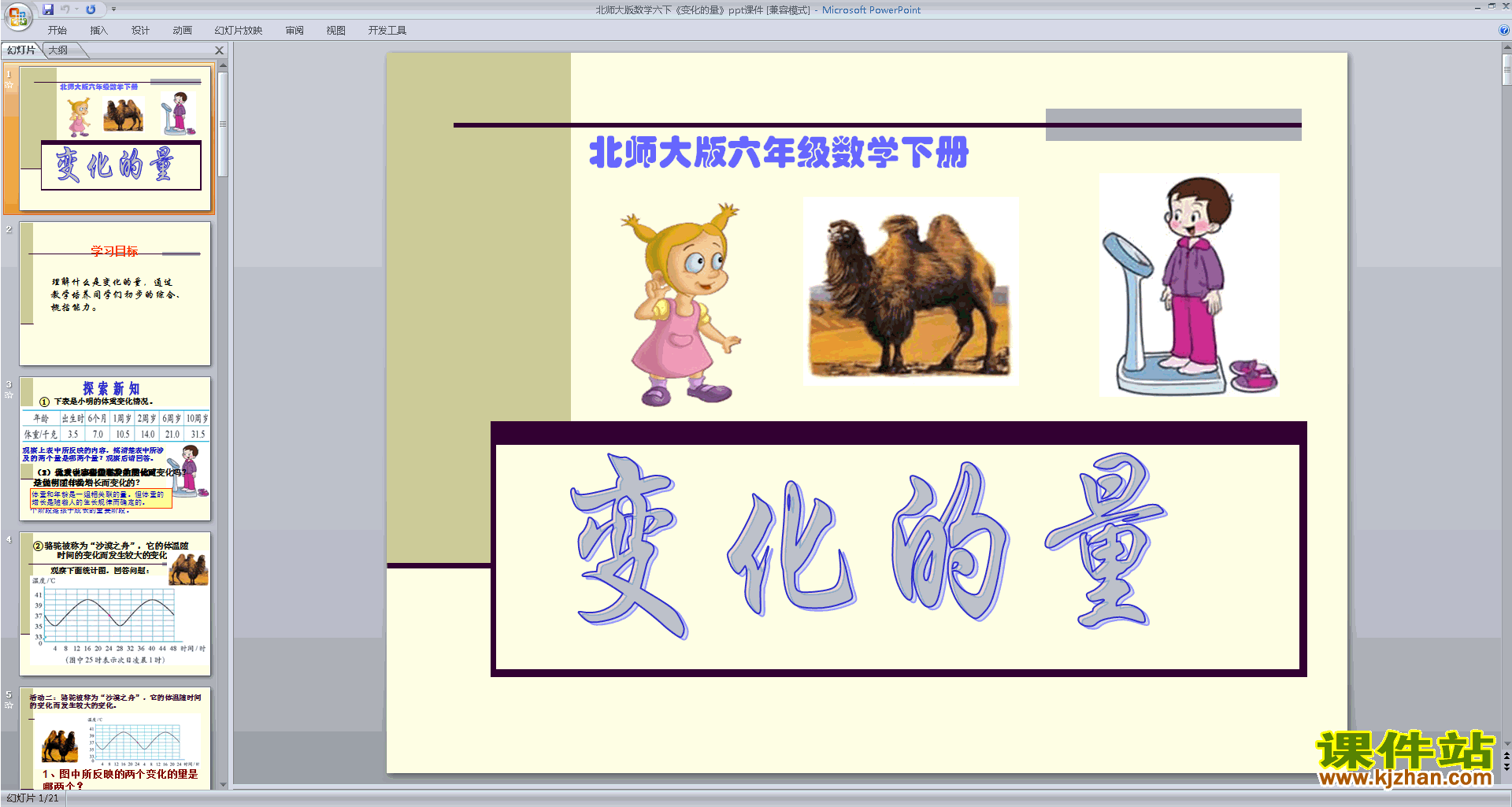
Task: Switch to the 设计 ribbon tab
Action: point(140,31)
